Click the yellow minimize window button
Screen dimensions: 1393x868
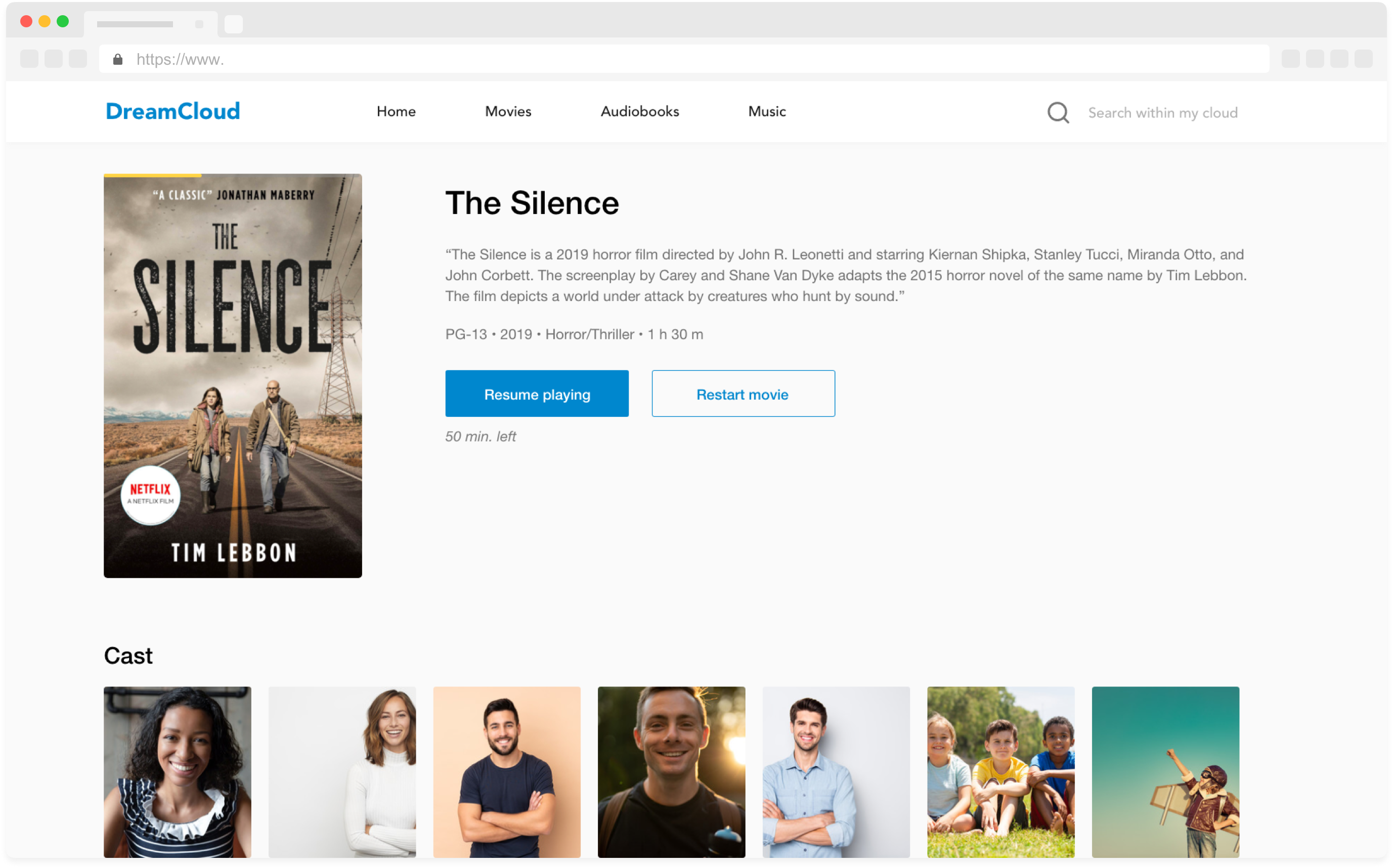pos(44,21)
